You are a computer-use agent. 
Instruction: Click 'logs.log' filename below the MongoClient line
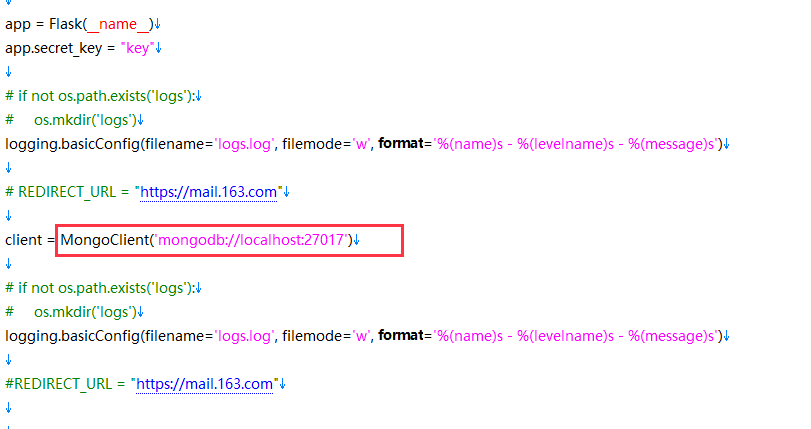[x=245, y=335]
